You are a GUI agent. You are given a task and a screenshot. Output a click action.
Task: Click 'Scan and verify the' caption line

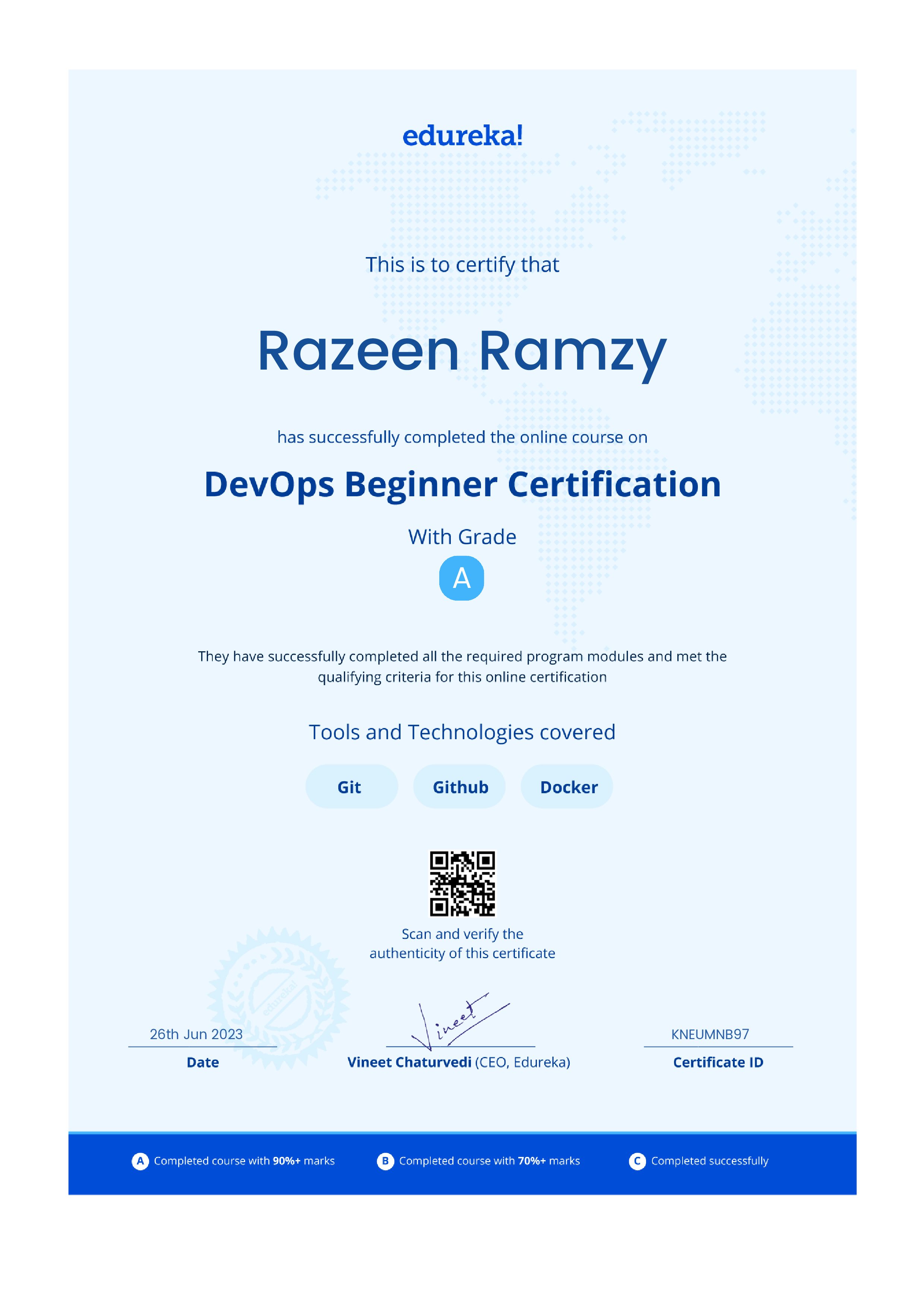pyautogui.click(x=462, y=934)
